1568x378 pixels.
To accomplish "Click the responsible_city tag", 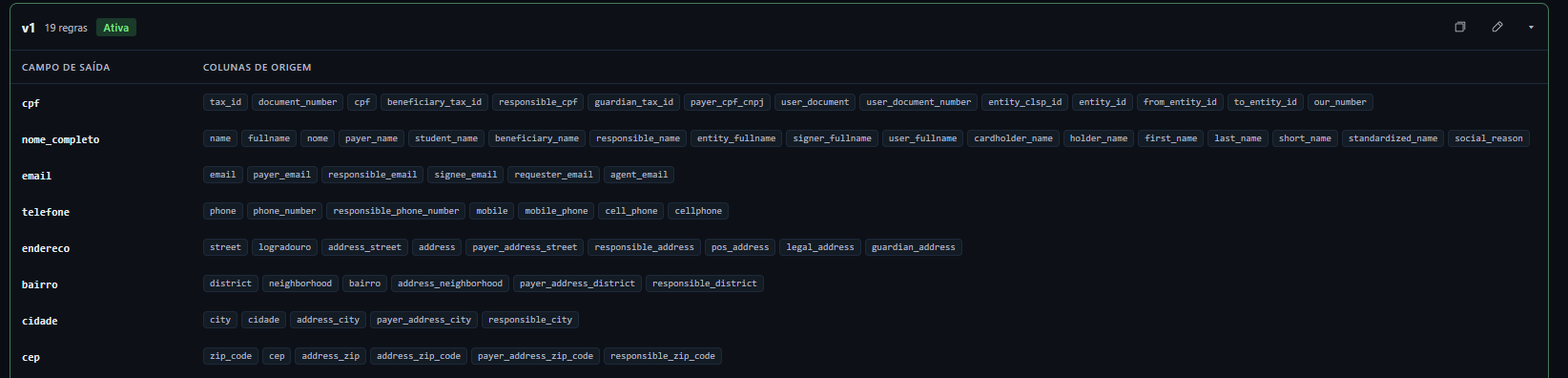I will coord(530,320).
